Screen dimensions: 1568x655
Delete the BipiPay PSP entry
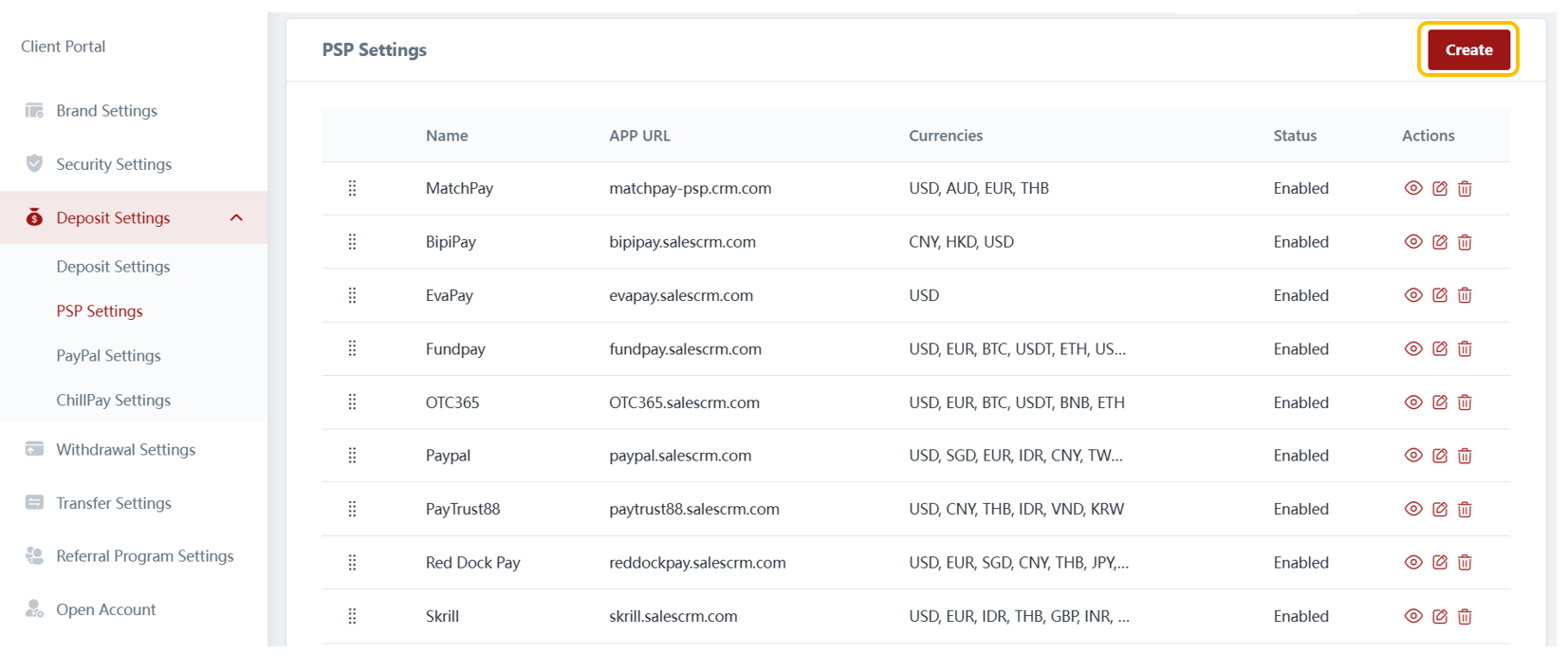1465,242
